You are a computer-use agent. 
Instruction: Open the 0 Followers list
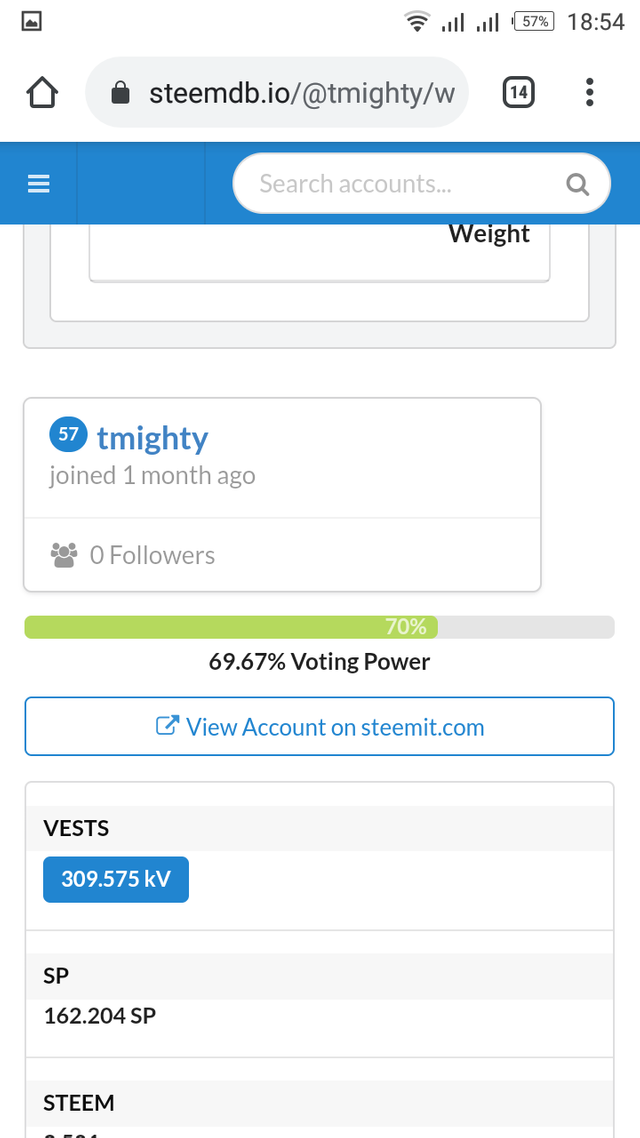[152, 555]
